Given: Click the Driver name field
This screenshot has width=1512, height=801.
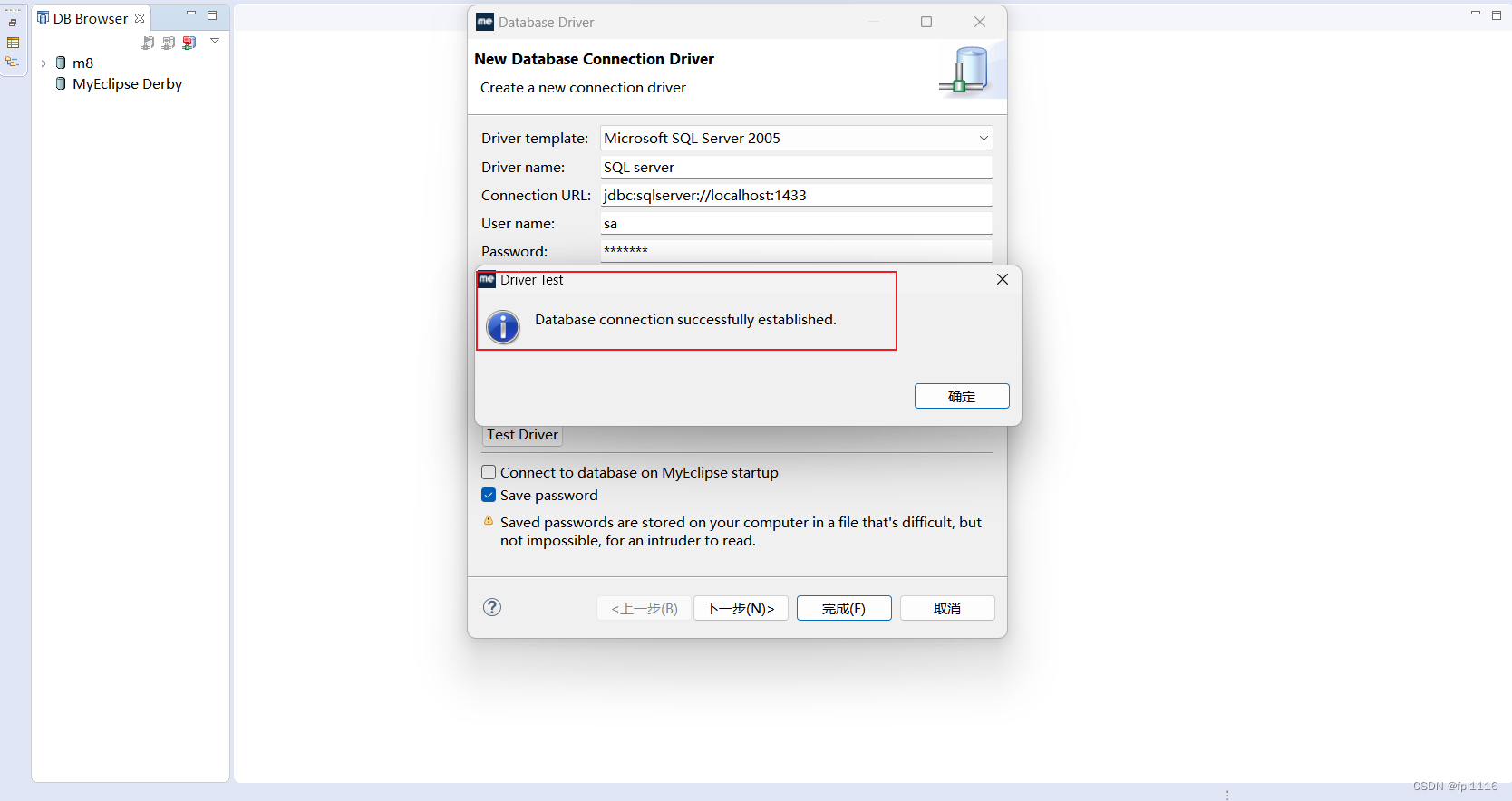Looking at the screenshot, I should click(797, 167).
